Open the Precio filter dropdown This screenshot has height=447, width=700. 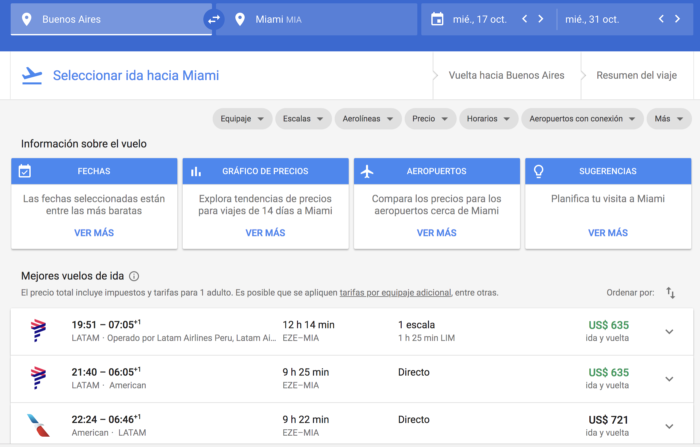click(429, 119)
